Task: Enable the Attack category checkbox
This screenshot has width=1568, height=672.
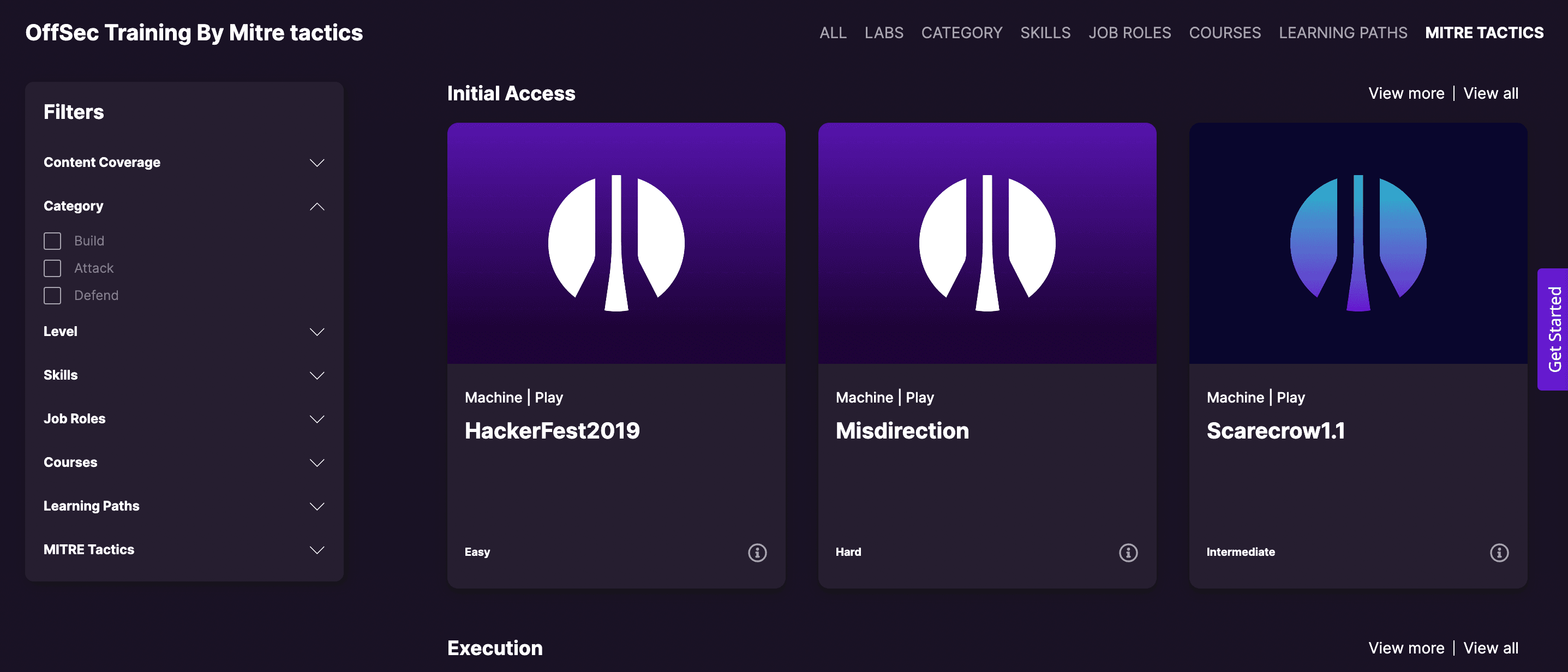Action: click(52, 268)
